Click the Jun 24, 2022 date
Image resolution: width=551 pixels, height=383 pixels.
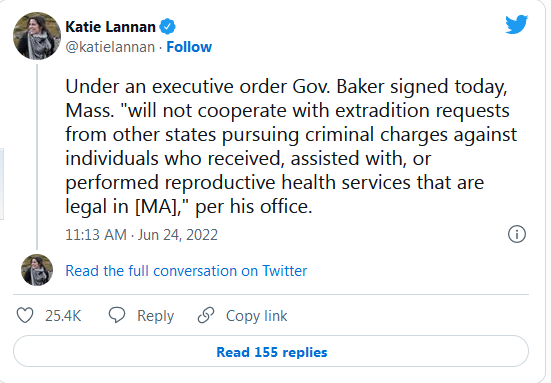178,235
